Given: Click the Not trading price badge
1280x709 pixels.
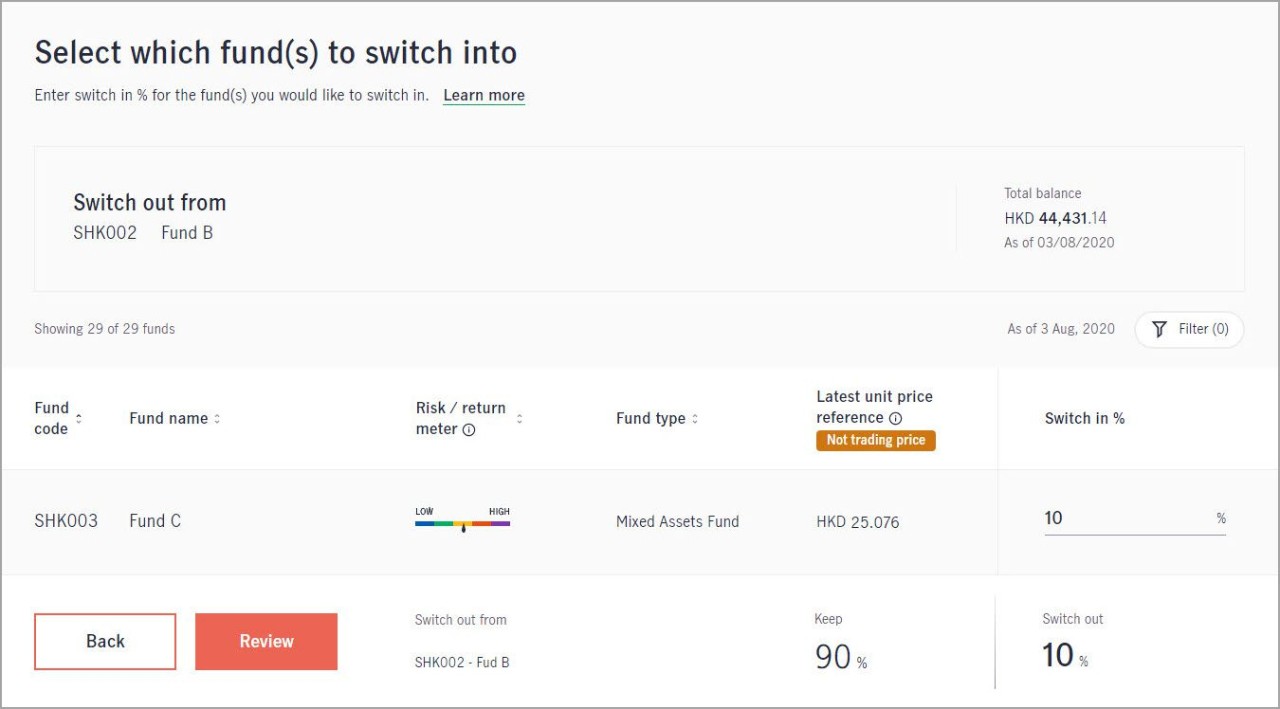Looking at the screenshot, I should pyautogui.click(x=875, y=440).
